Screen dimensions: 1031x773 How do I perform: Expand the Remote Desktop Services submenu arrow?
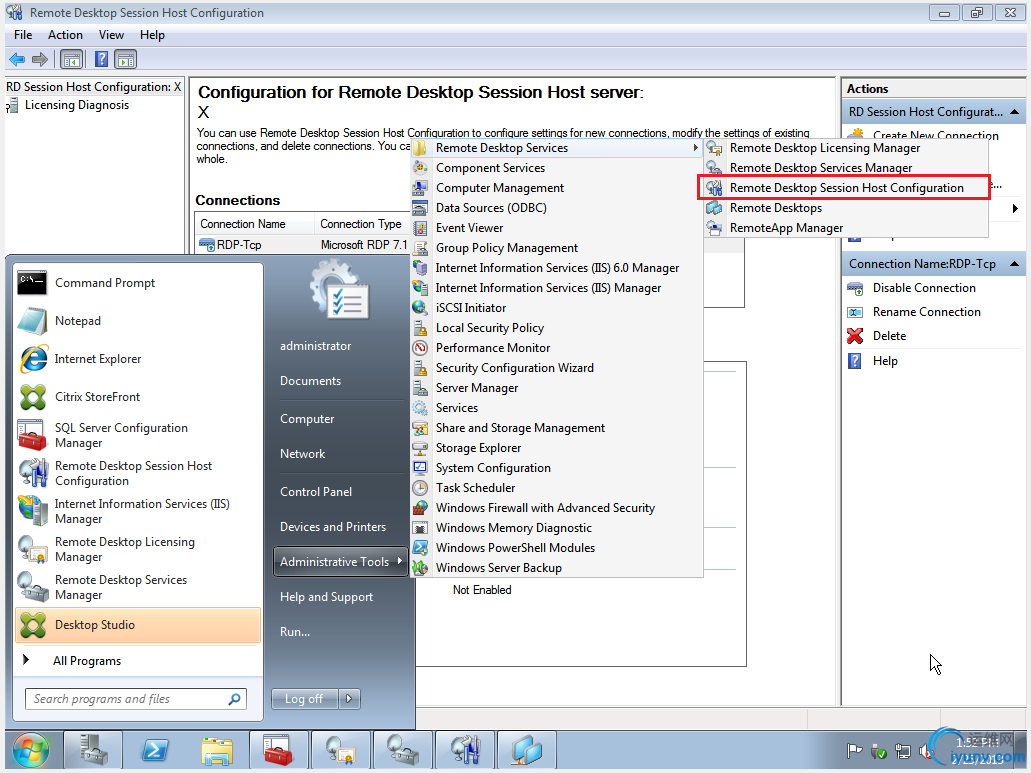coord(695,148)
